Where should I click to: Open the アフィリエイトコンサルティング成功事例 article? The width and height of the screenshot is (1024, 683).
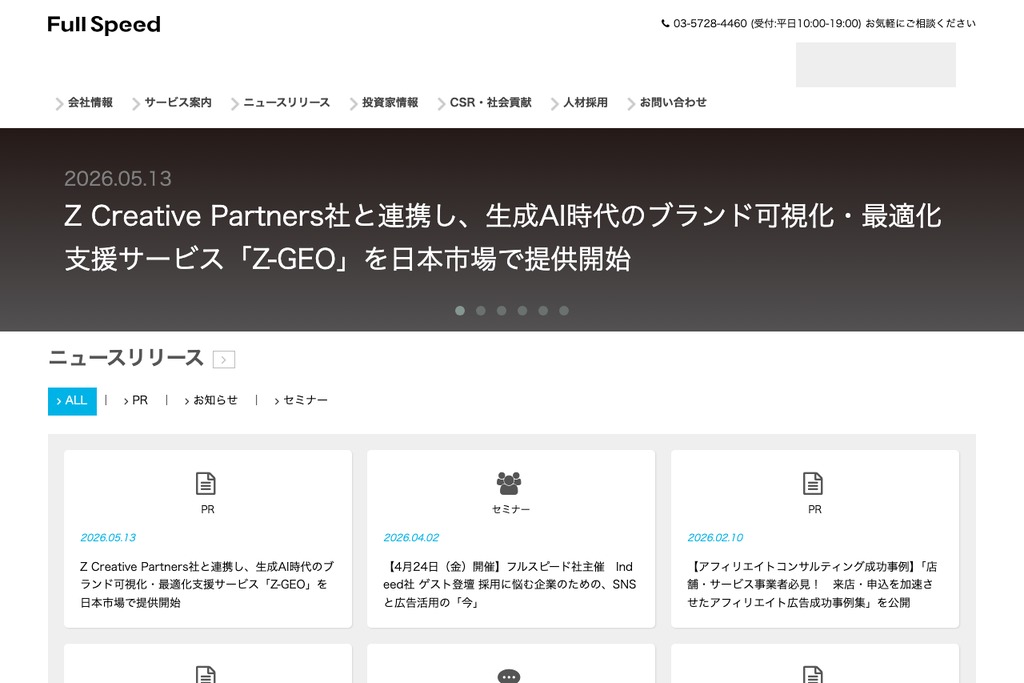click(x=812, y=584)
